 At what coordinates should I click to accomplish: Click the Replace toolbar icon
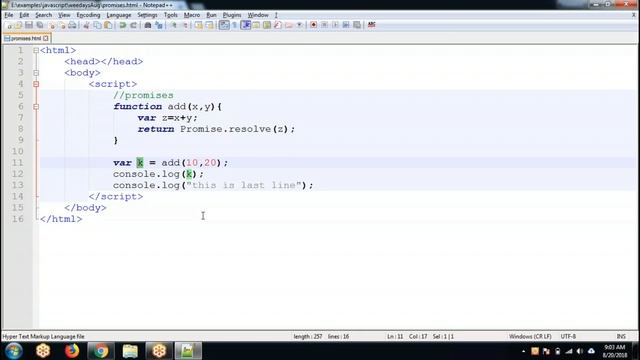tap(159, 25)
